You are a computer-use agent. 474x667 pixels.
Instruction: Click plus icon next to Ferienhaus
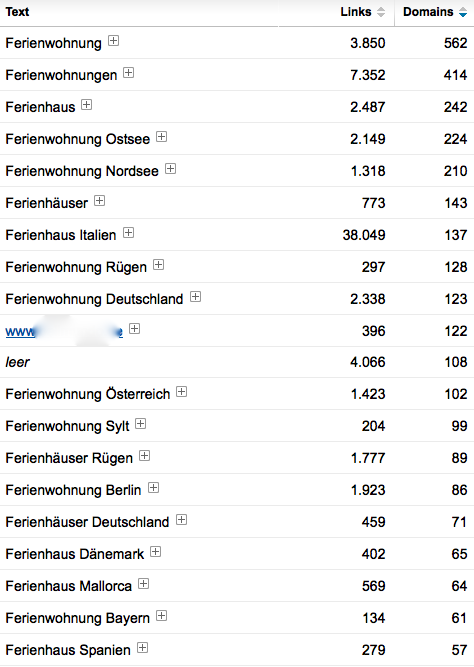(86, 105)
